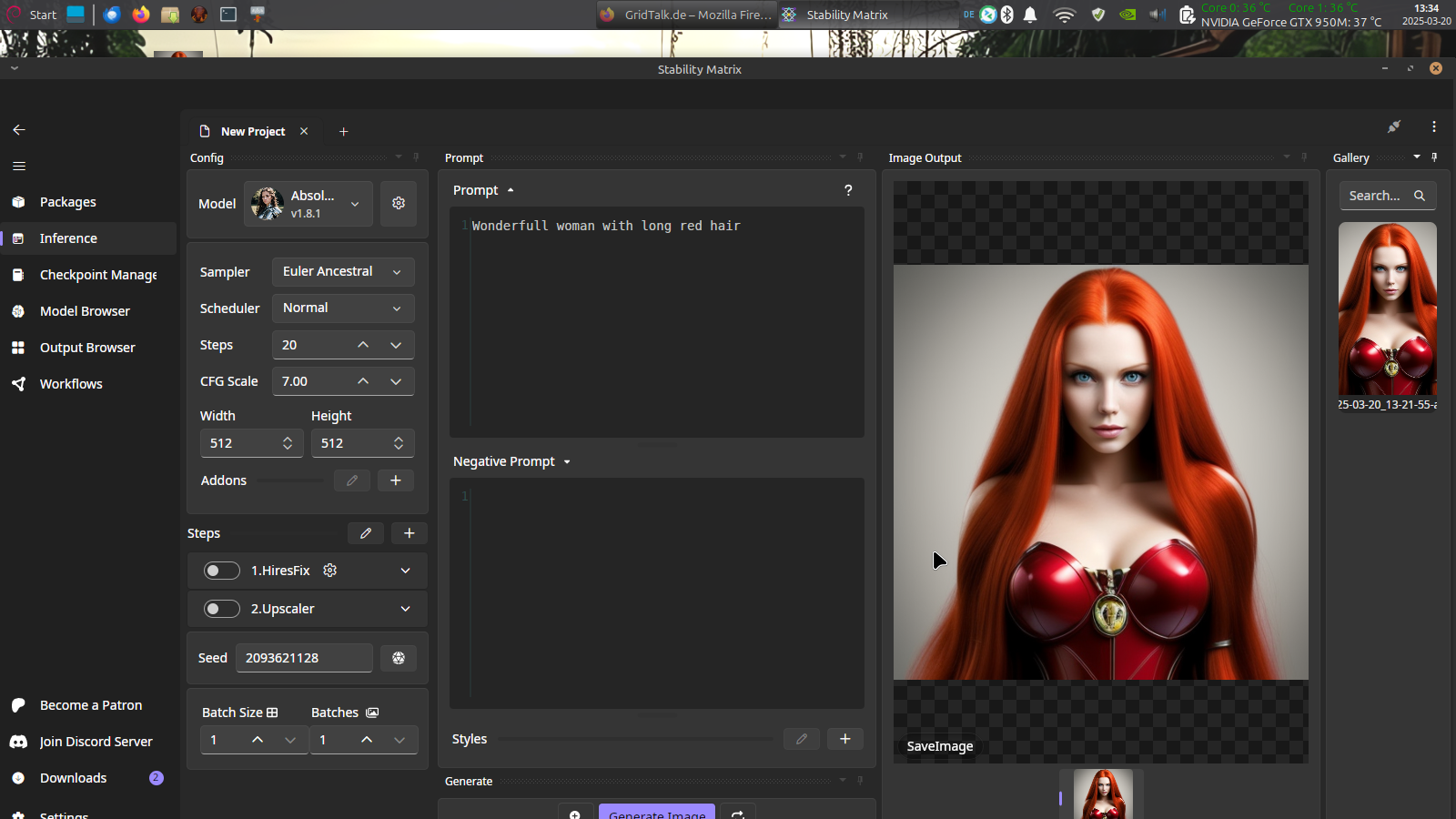Switch to the Output Browser page
This screenshot has height=819, width=1456.
click(x=87, y=348)
